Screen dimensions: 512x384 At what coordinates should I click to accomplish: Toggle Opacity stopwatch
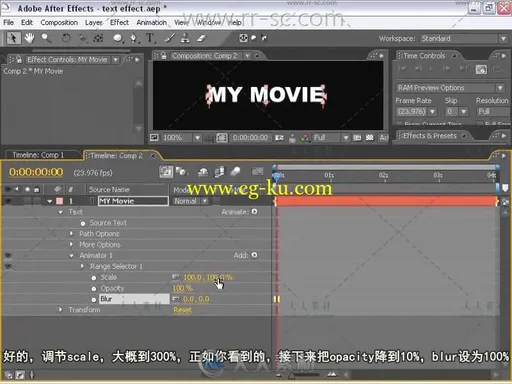pyautogui.click(x=94, y=289)
